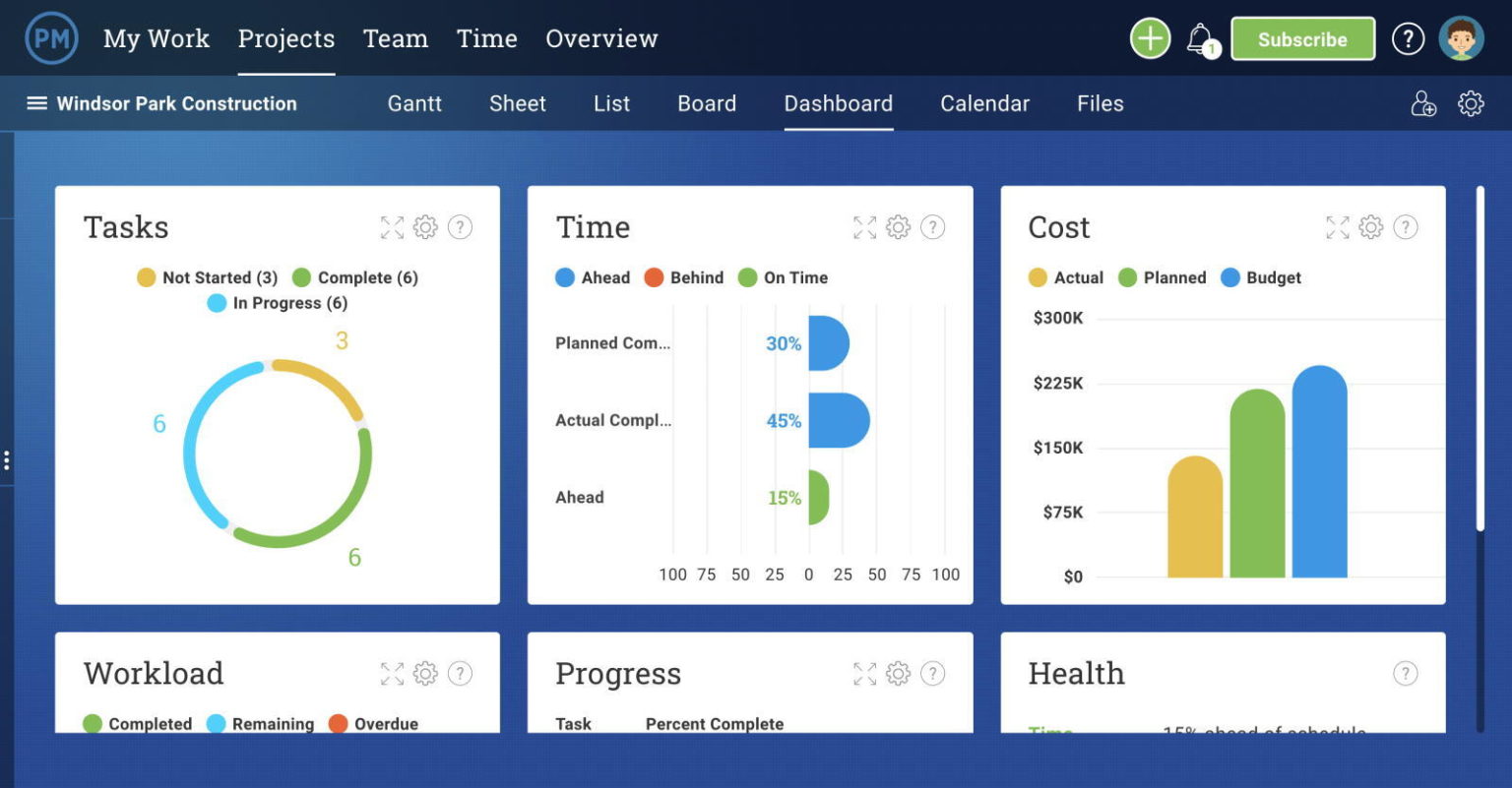Click the Health widget help icon

(1406, 674)
